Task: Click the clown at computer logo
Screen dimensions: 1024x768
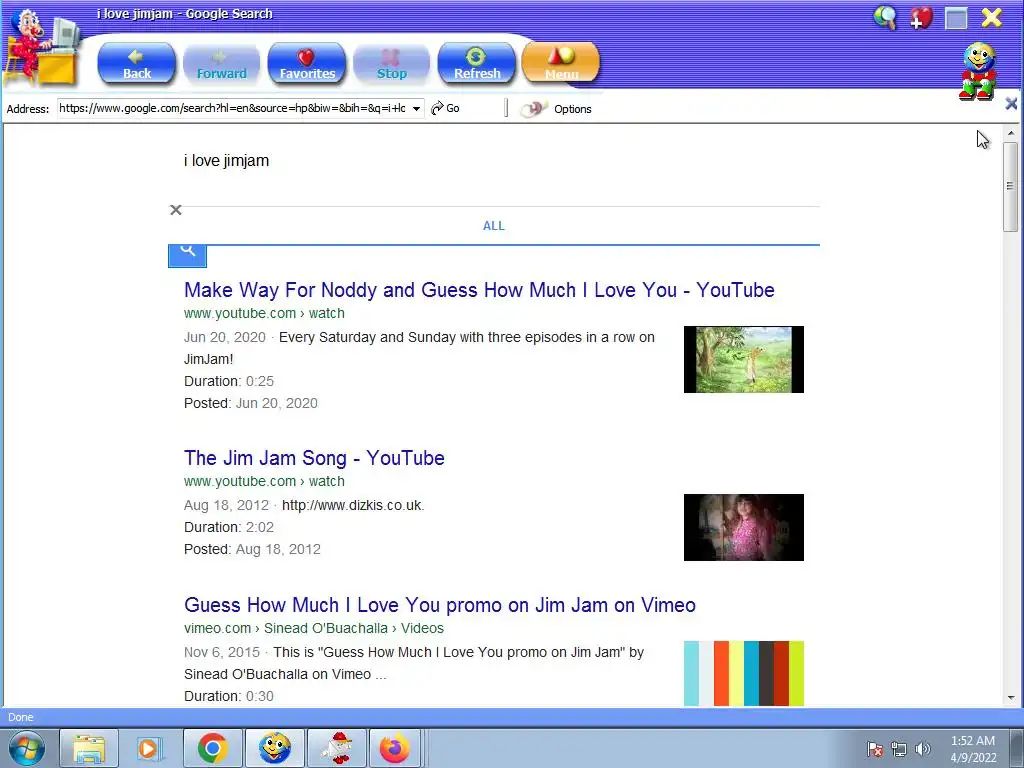Action: click(42, 49)
